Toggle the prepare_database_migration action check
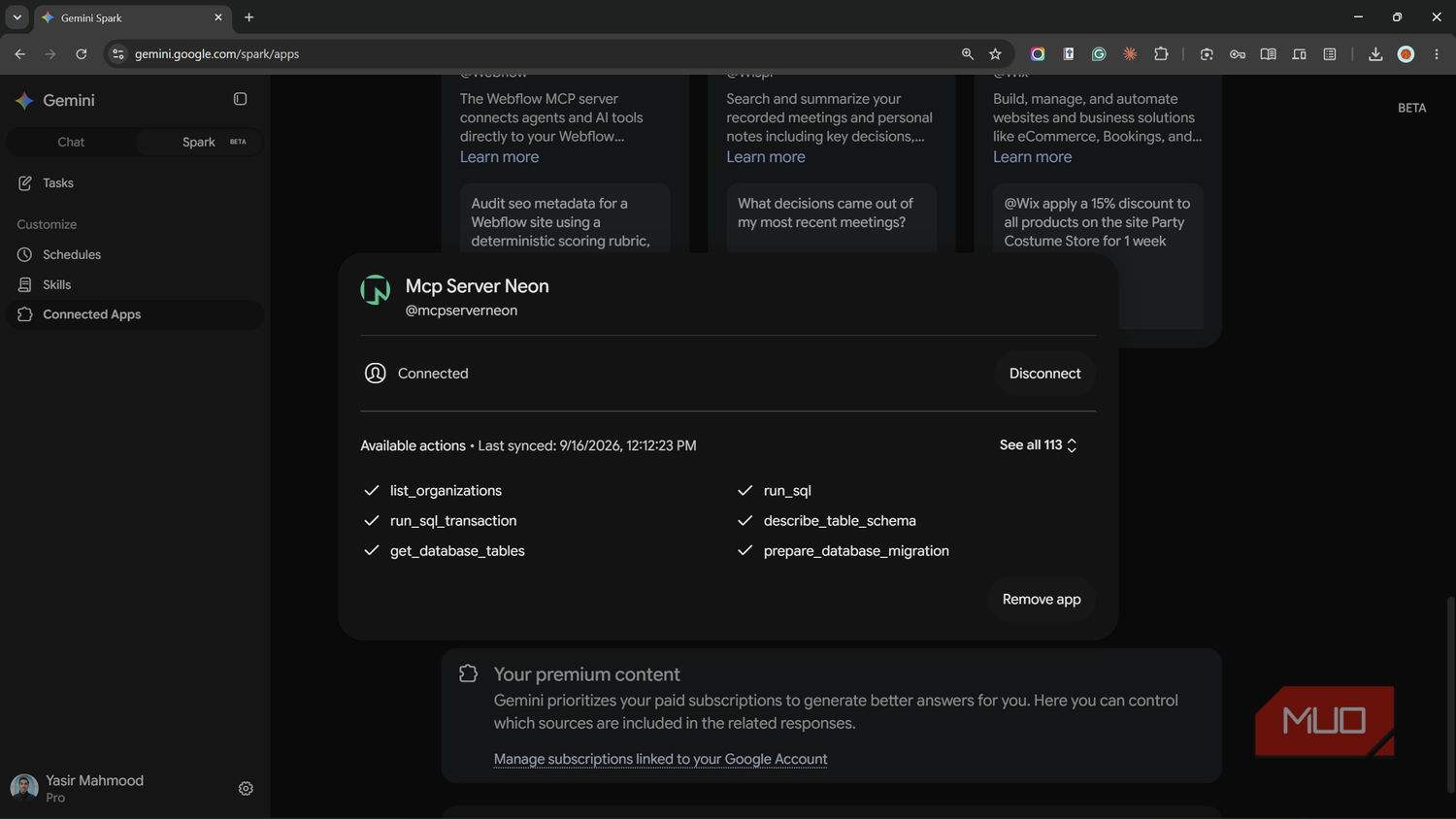Image resolution: width=1456 pixels, height=819 pixels. pyautogui.click(x=745, y=551)
